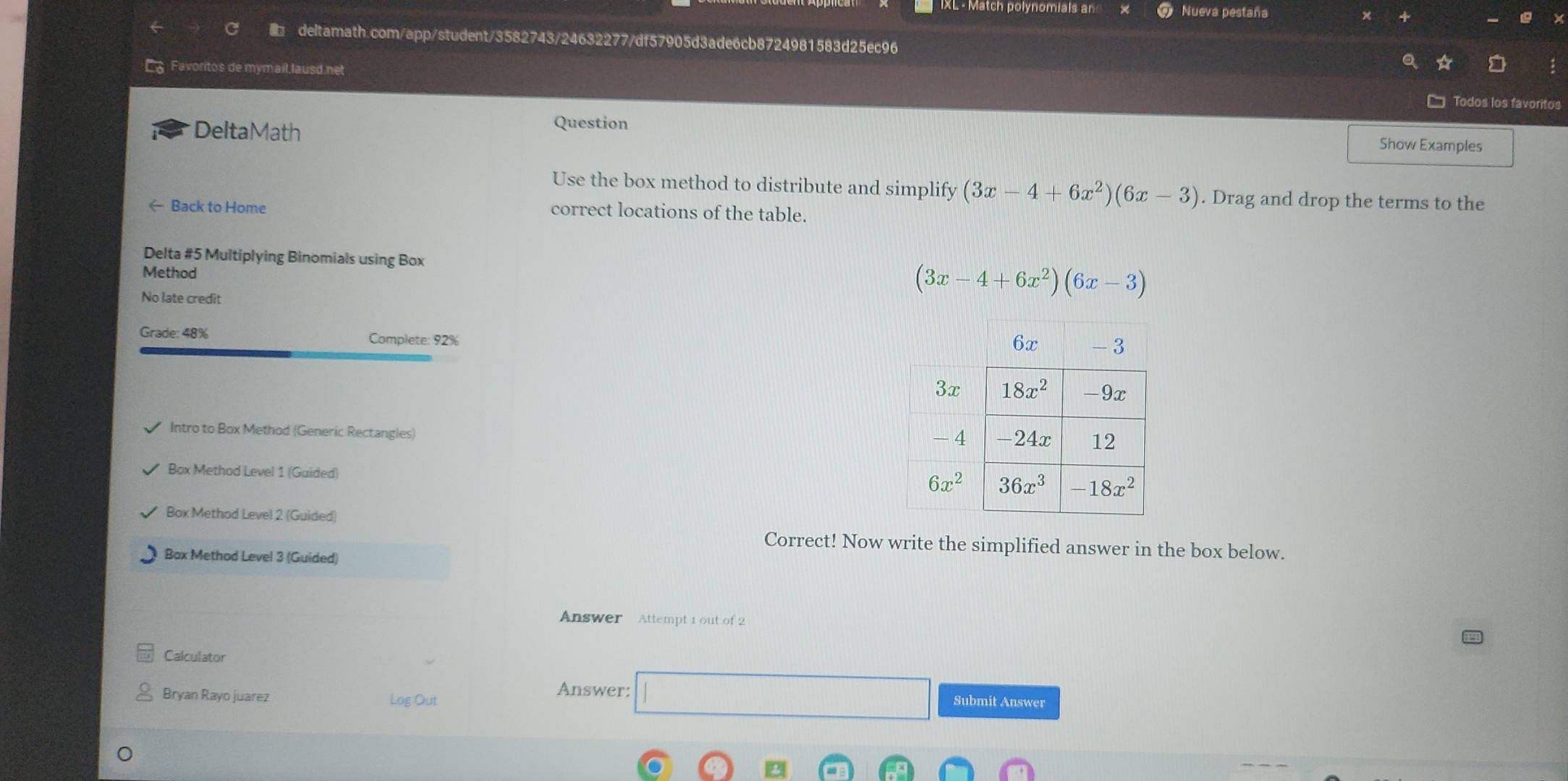Click the Back to Home arrow icon

click(x=153, y=208)
